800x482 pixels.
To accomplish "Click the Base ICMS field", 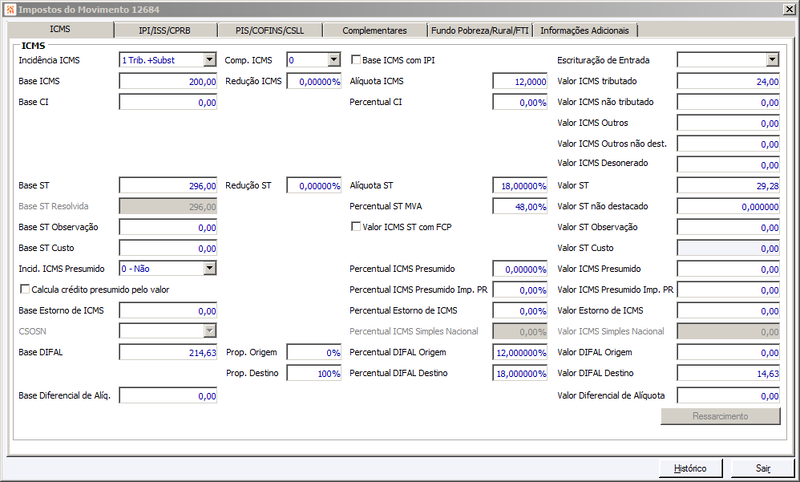I will (168, 81).
